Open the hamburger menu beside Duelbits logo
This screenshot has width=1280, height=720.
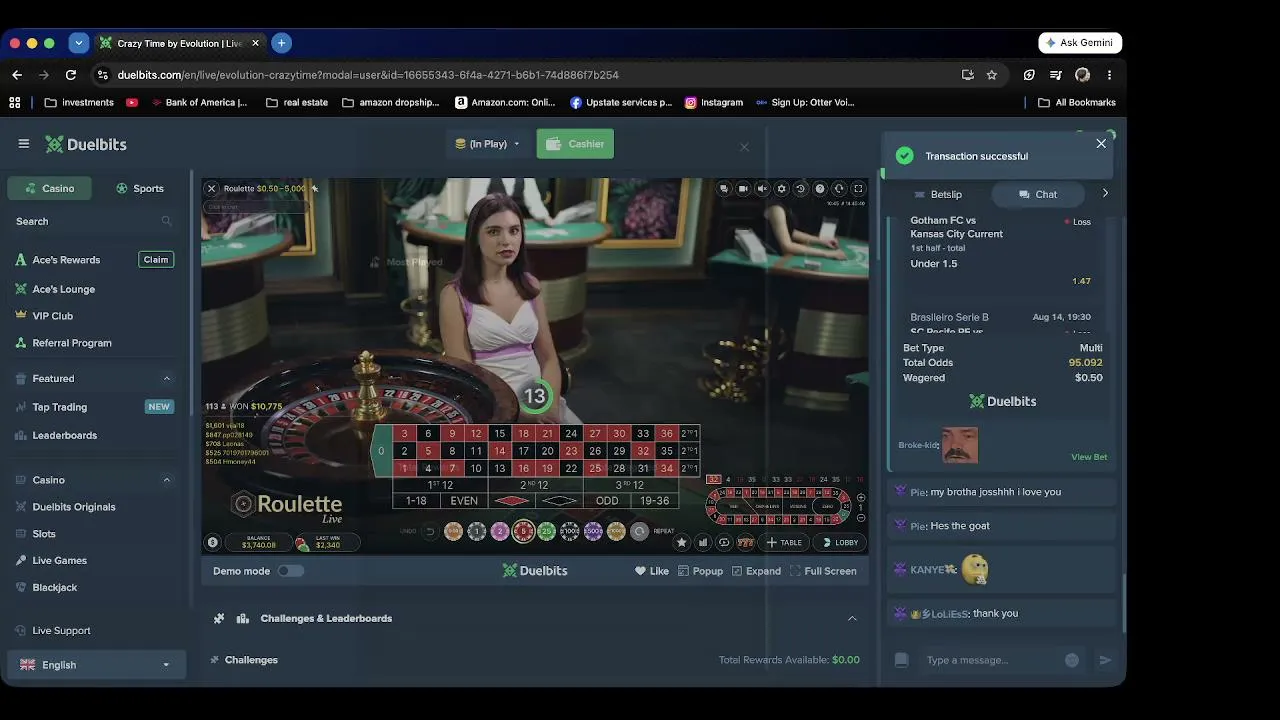pos(24,144)
